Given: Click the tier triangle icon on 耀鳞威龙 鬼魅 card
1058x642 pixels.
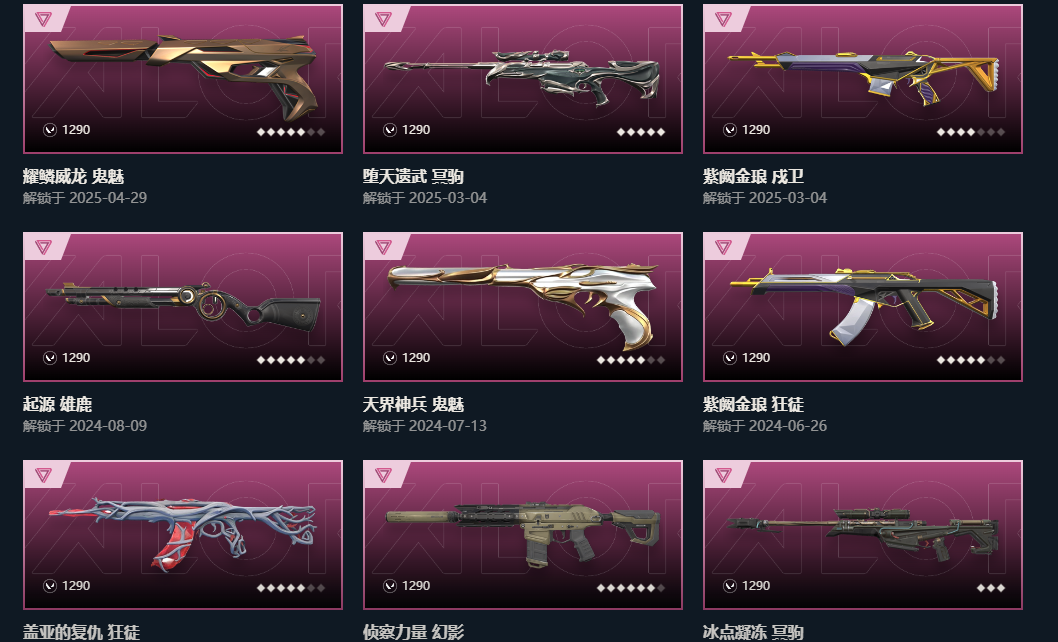Looking at the screenshot, I should pyautogui.click(x=43, y=19).
